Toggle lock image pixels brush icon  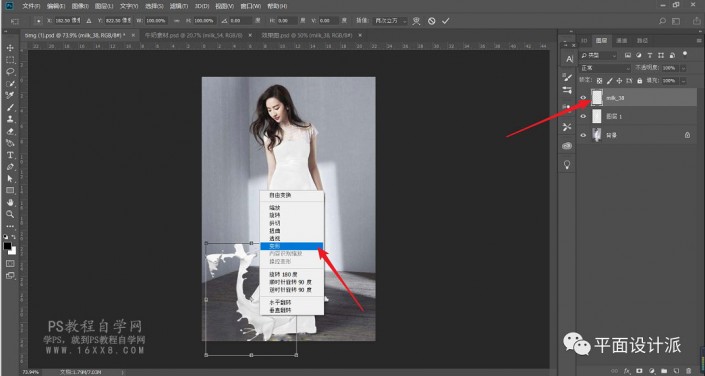point(610,81)
